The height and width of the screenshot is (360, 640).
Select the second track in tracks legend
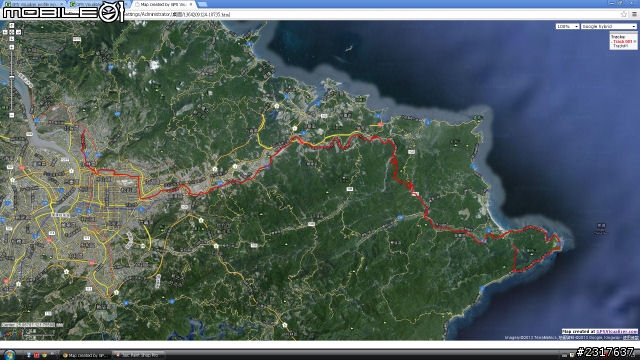point(620,46)
